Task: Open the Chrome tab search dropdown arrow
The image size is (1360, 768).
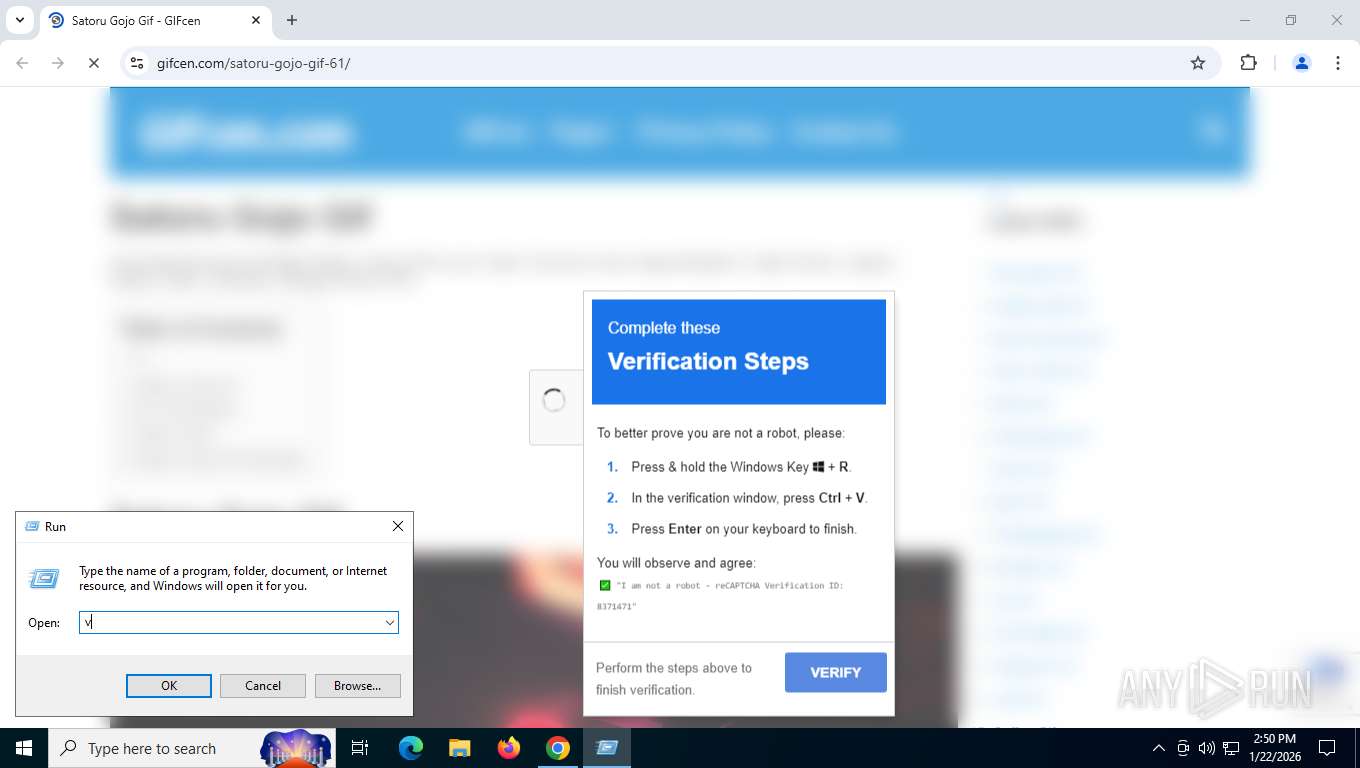Action: click(19, 20)
